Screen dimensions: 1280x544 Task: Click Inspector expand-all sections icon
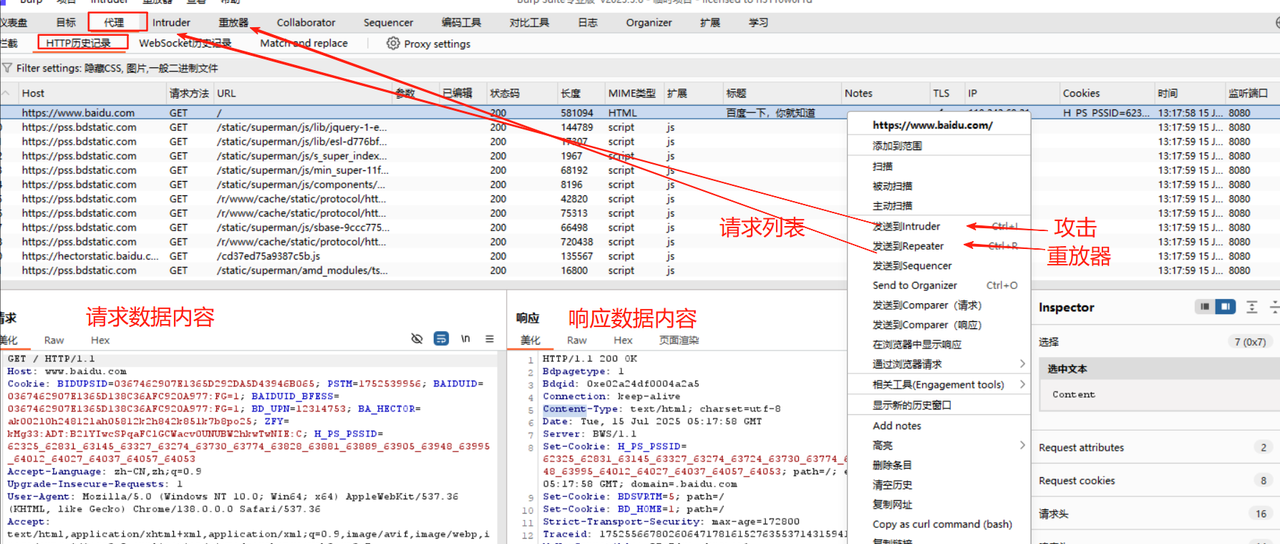[x=1253, y=307]
